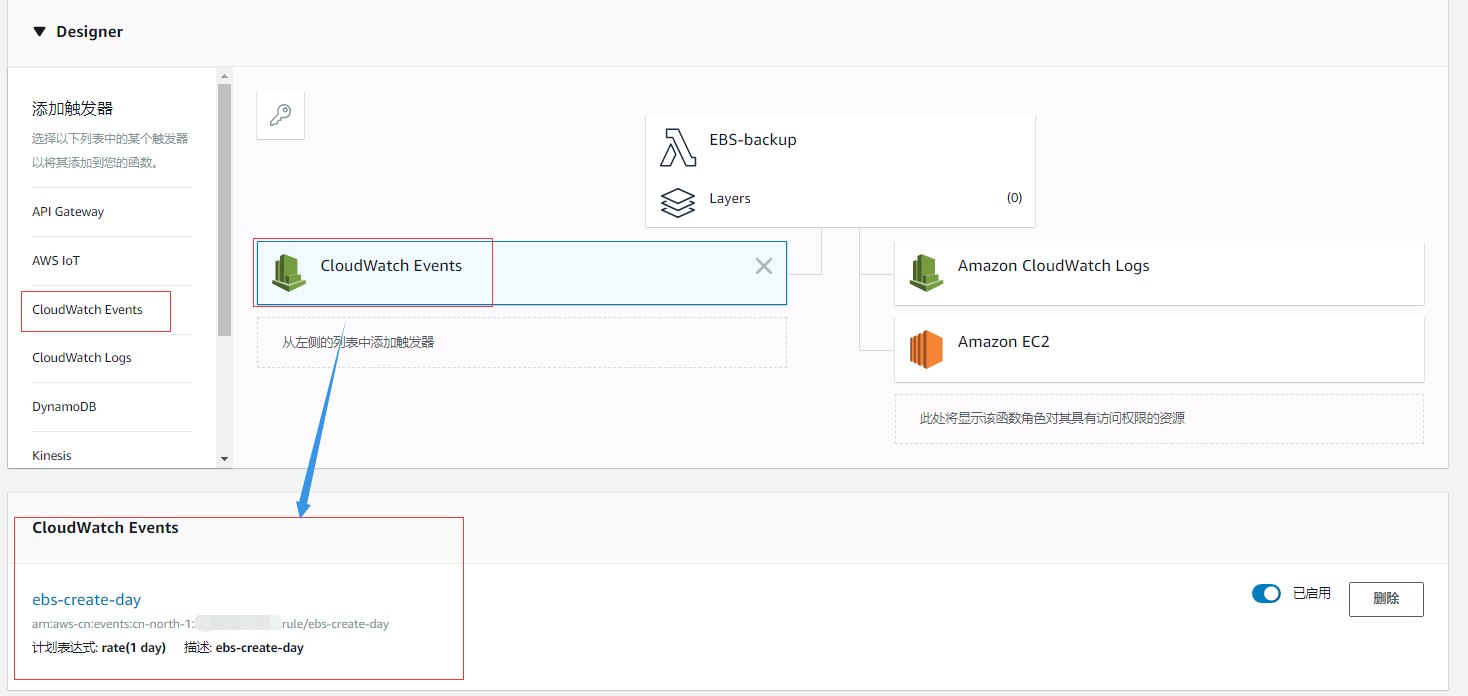Select the EBS-backup function card
Screen dimensions: 1468x696
point(840,171)
